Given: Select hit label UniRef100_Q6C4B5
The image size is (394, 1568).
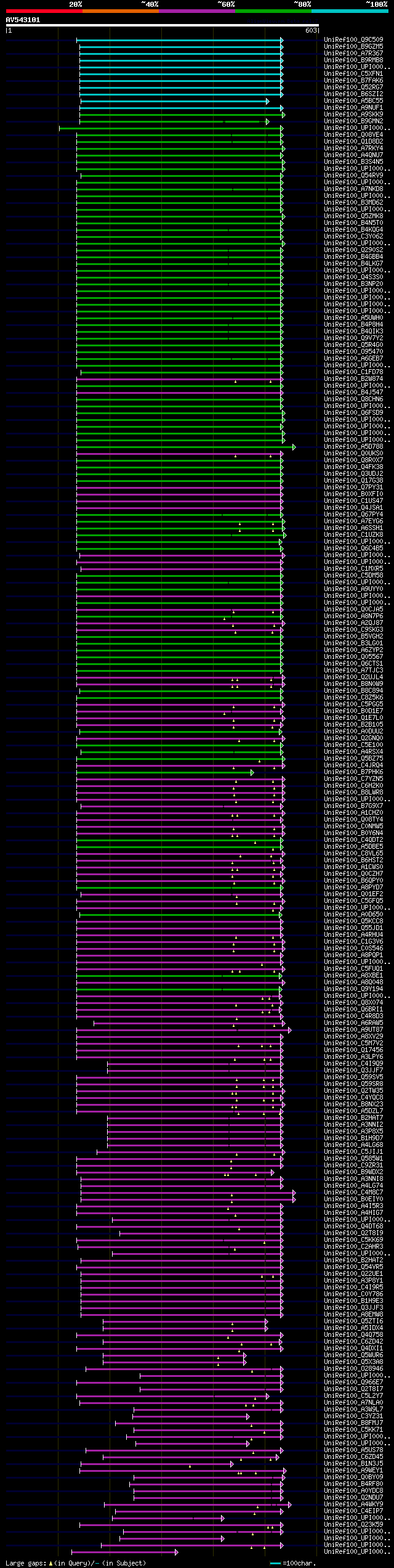Looking at the screenshot, I should (353, 549).
